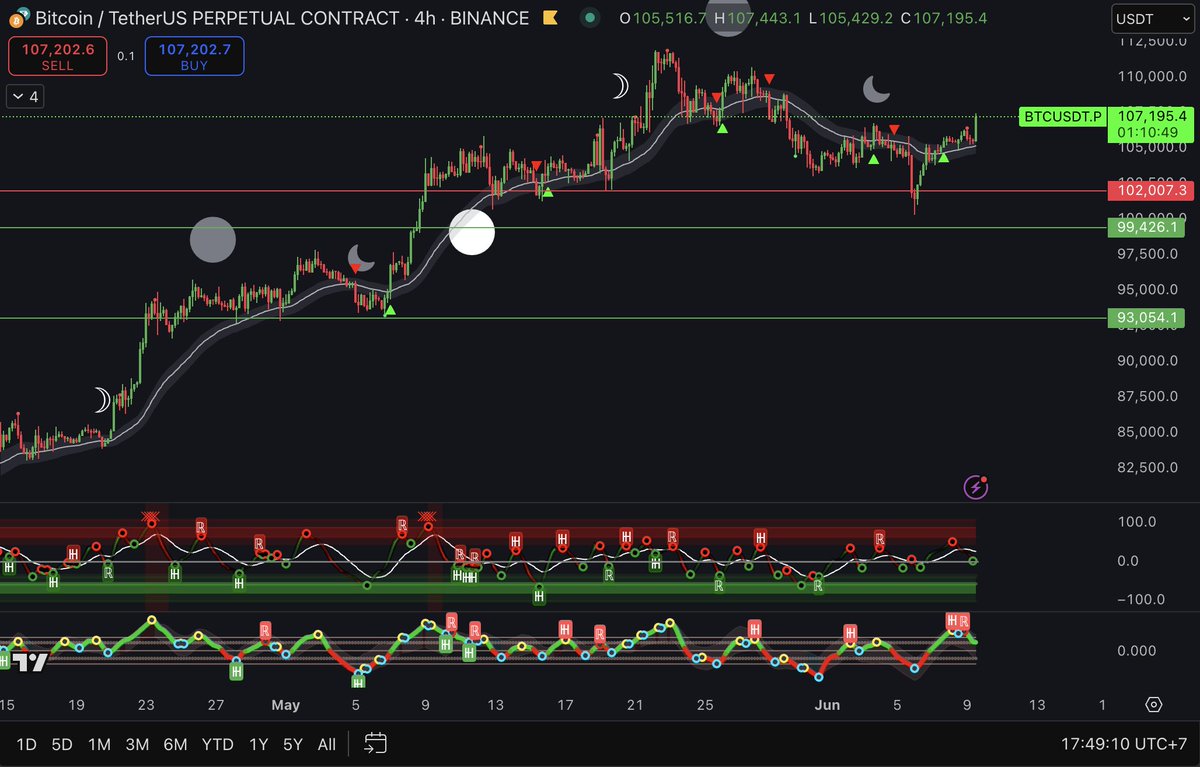
Task: Click the TradingView logo in lower pane
Action: tap(30, 661)
